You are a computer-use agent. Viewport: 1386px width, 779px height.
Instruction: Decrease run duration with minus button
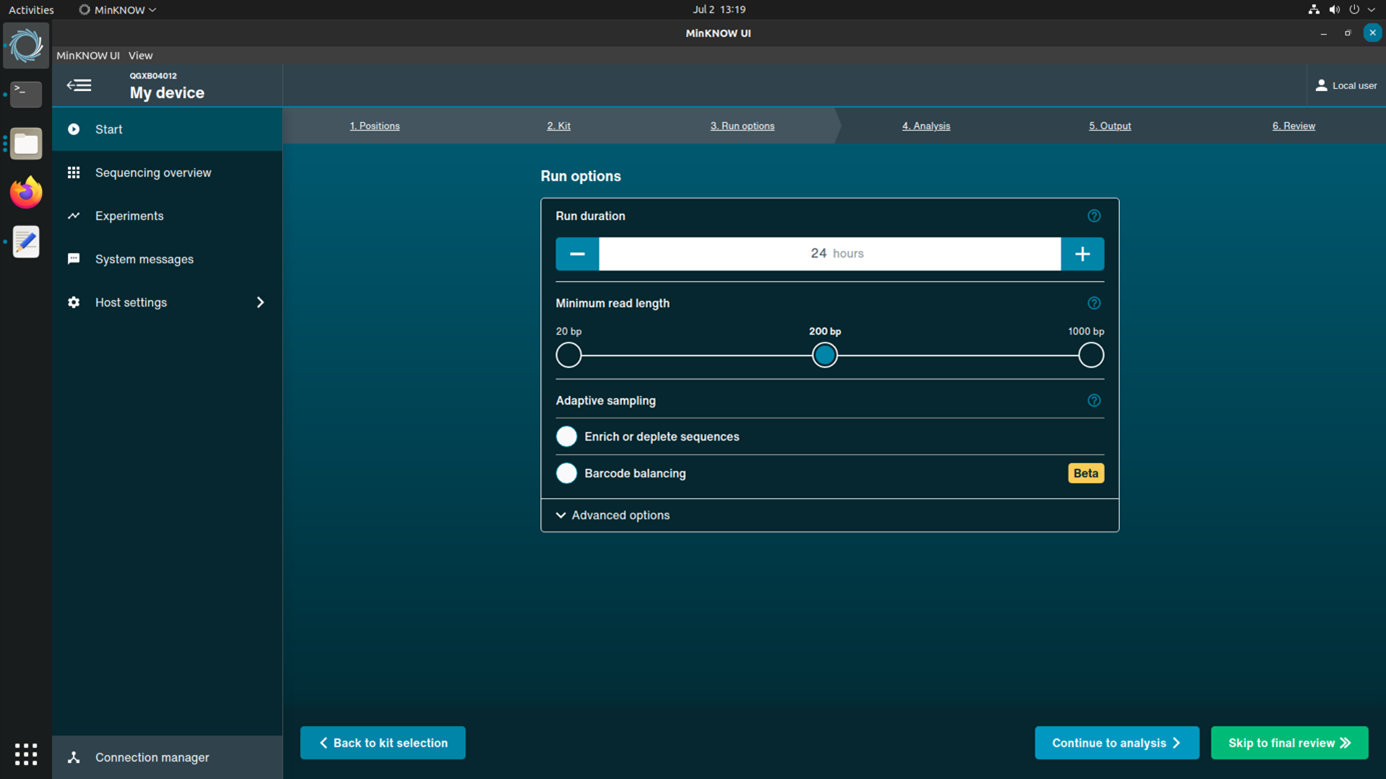(x=577, y=254)
